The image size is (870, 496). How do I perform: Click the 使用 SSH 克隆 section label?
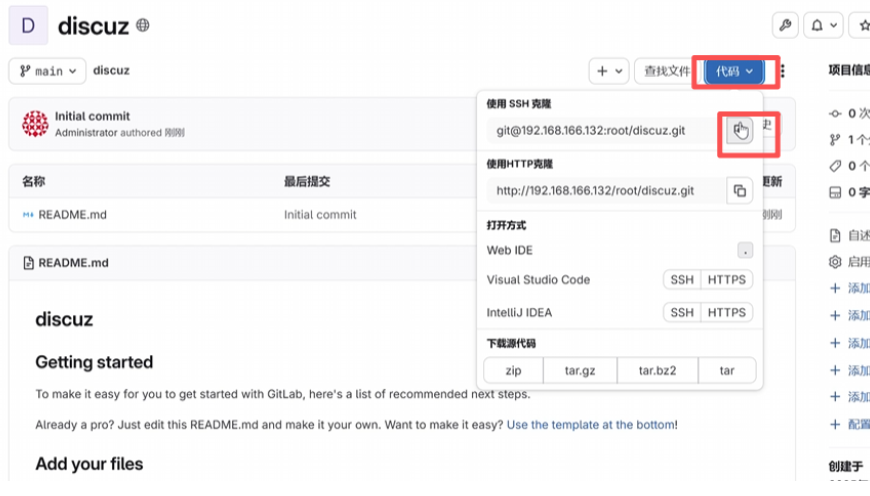[x=518, y=104]
